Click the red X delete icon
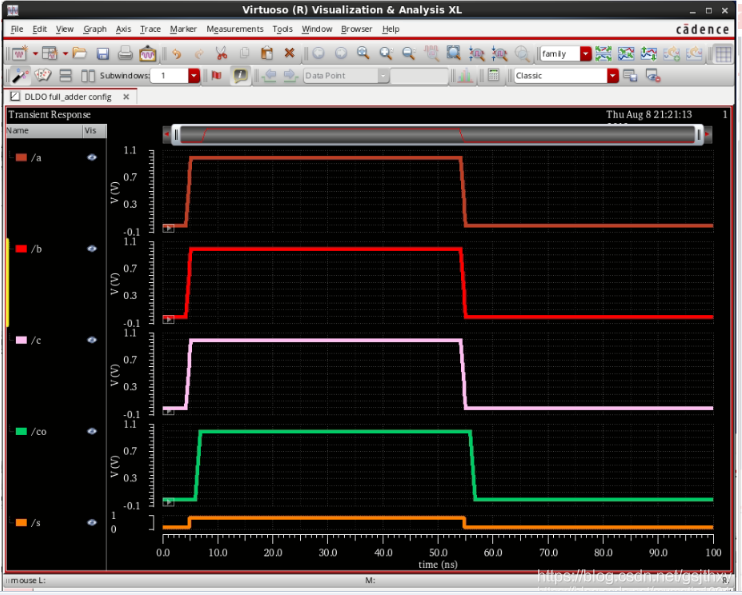The image size is (742, 595). (290, 53)
